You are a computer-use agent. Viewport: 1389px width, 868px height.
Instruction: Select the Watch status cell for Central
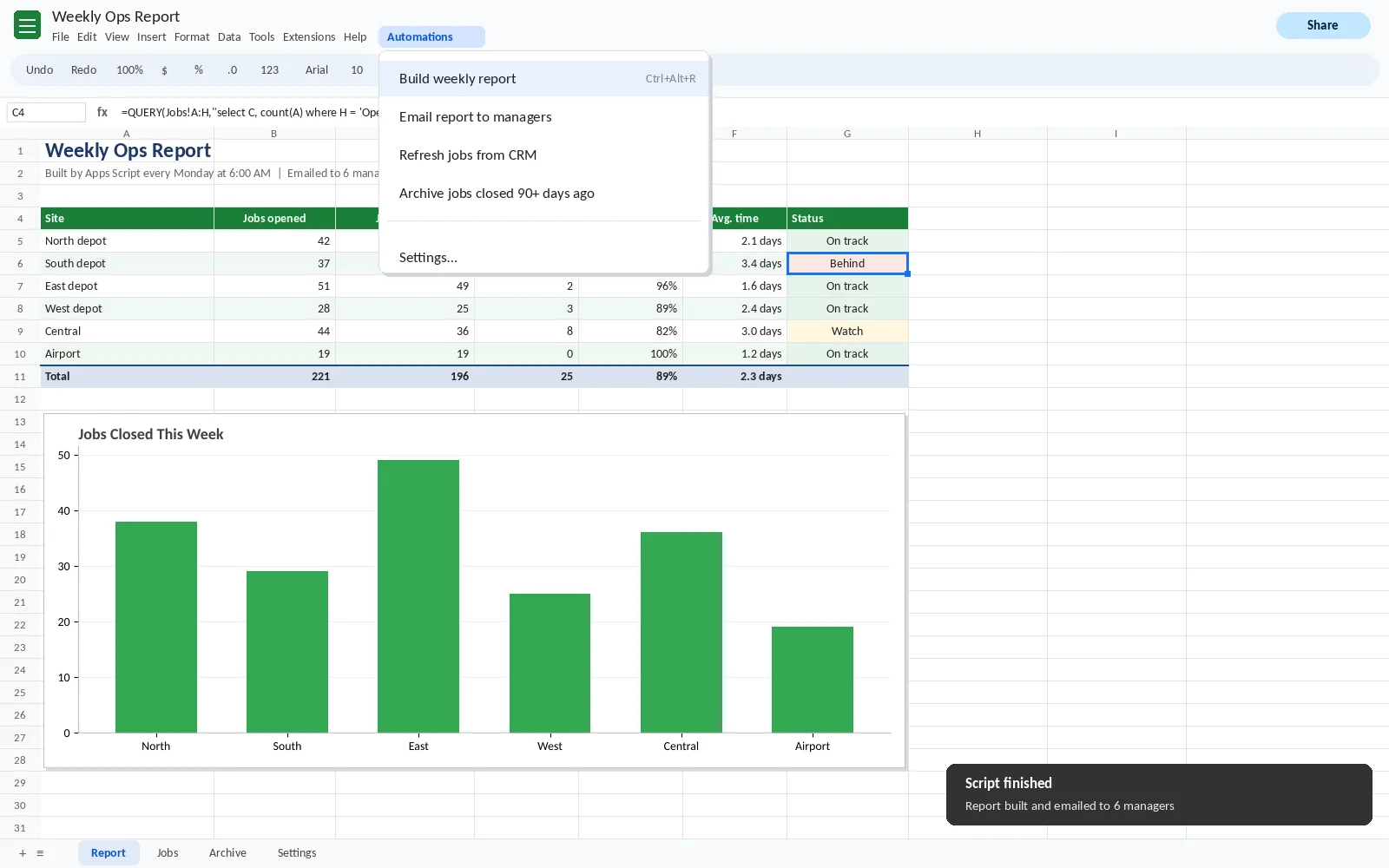click(847, 332)
